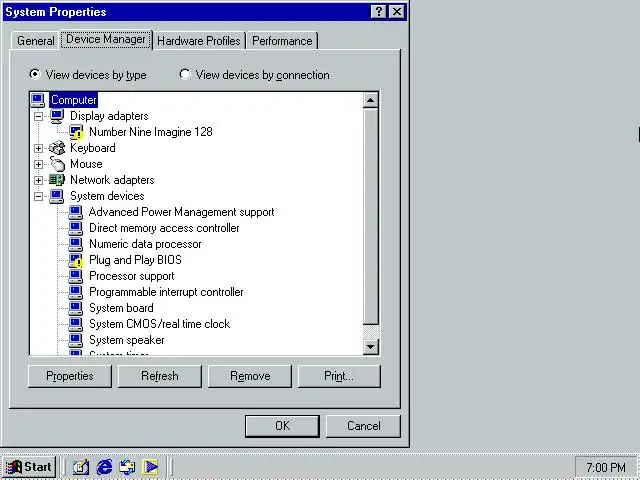This screenshot has height=480, width=640.
Task: Dismiss dialog with Cancel button
Action: (x=364, y=426)
